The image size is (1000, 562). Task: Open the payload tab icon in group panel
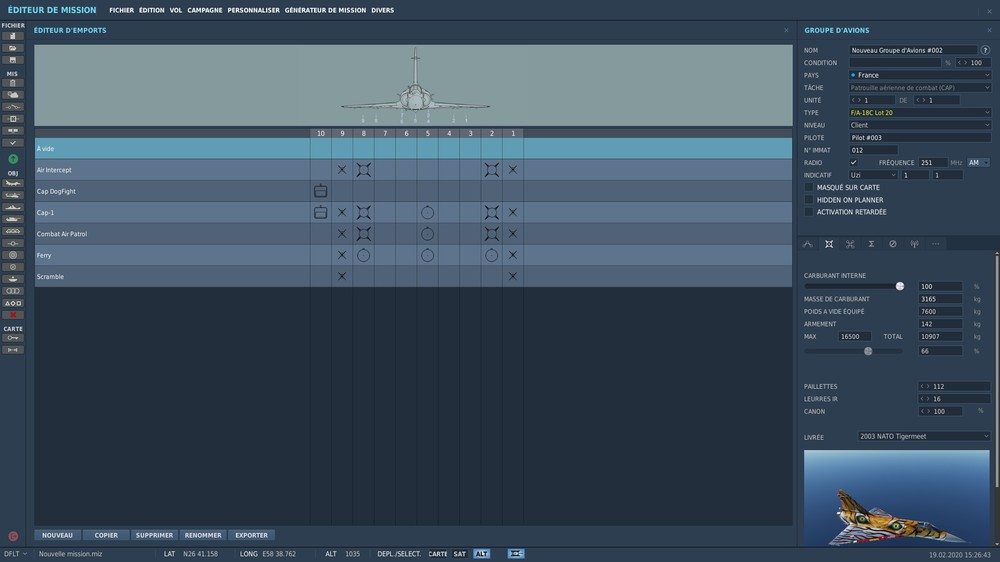pyautogui.click(x=828, y=244)
